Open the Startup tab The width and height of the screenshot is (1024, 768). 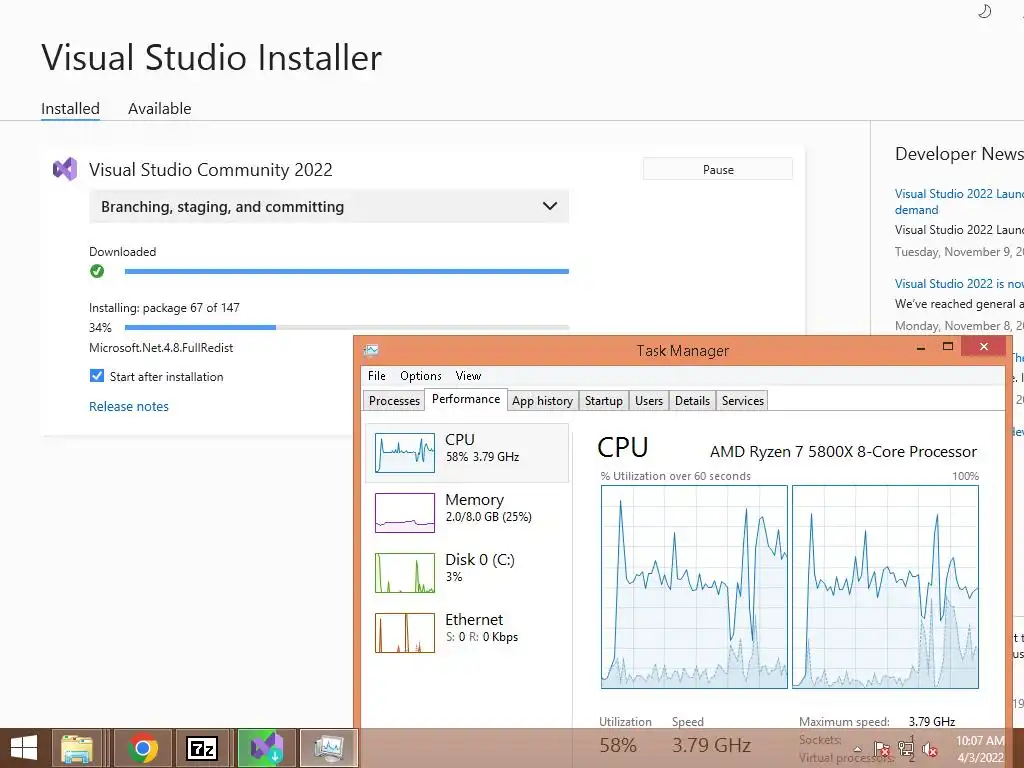pyautogui.click(x=603, y=400)
